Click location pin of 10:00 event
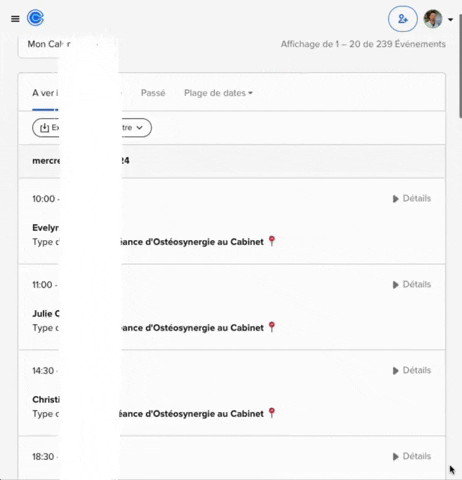This screenshot has width=462, height=480. [272, 241]
